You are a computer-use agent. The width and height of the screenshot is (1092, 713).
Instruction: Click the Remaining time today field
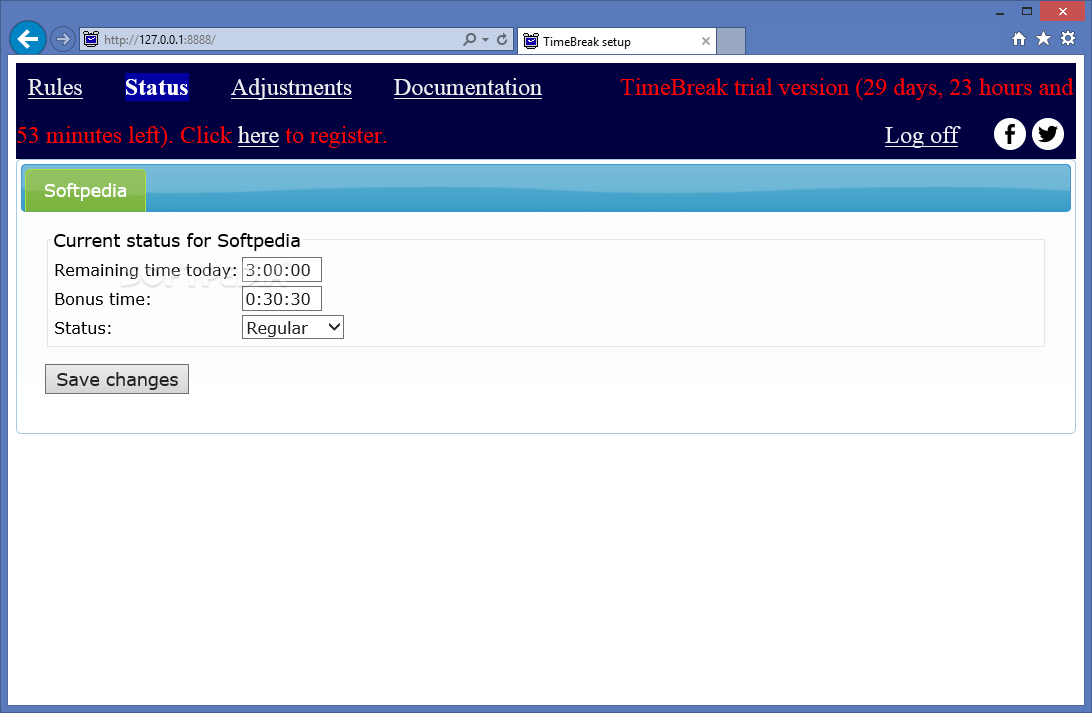(x=281, y=269)
